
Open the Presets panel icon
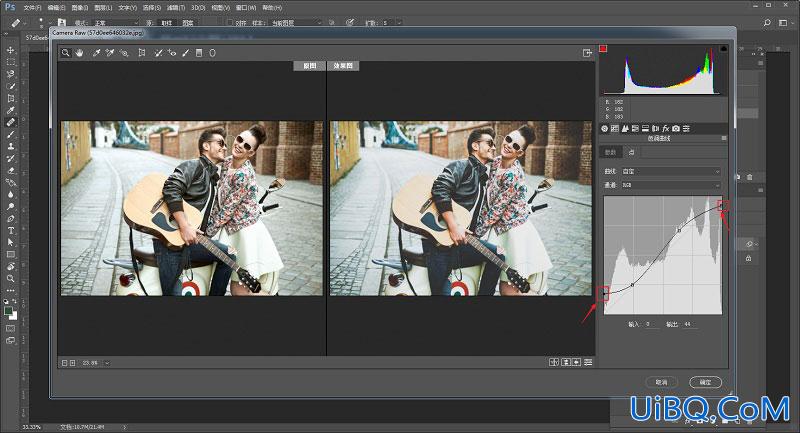pos(686,129)
